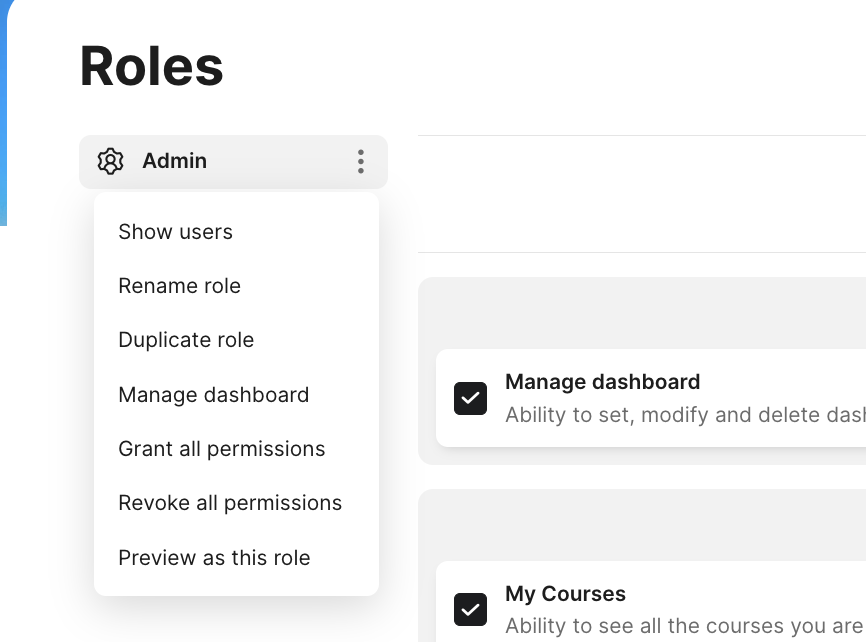Select the Admin role name
Image resolution: width=866 pixels, height=642 pixels.
click(175, 161)
